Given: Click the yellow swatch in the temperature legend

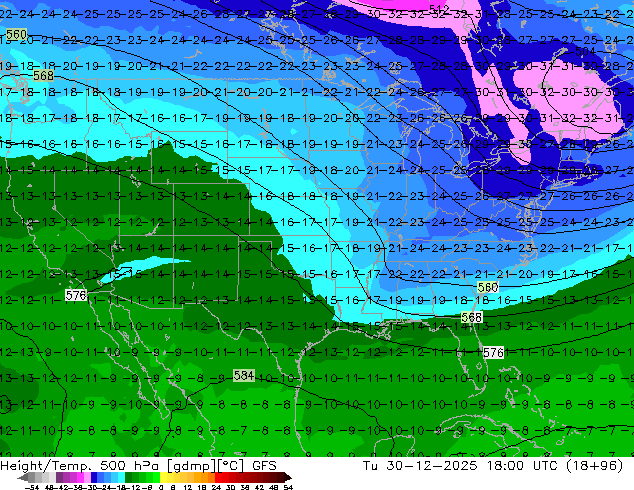Looking at the screenshot, I should coord(163,477).
